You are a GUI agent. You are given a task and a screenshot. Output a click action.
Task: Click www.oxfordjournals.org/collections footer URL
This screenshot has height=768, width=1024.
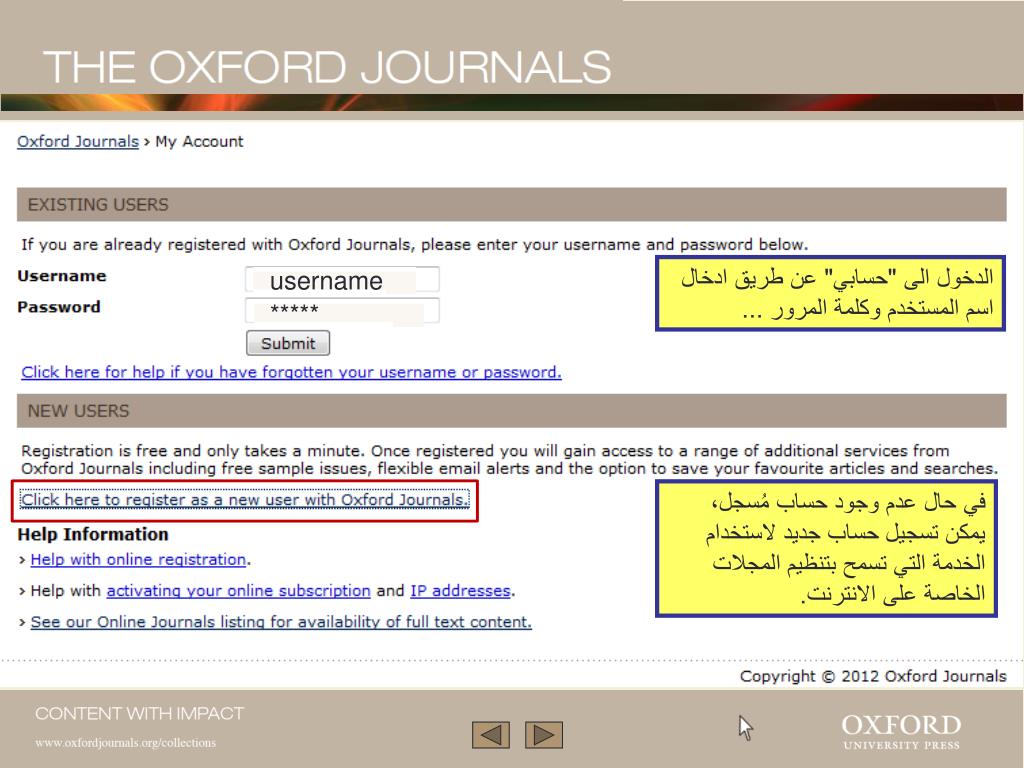pos(125,743)
